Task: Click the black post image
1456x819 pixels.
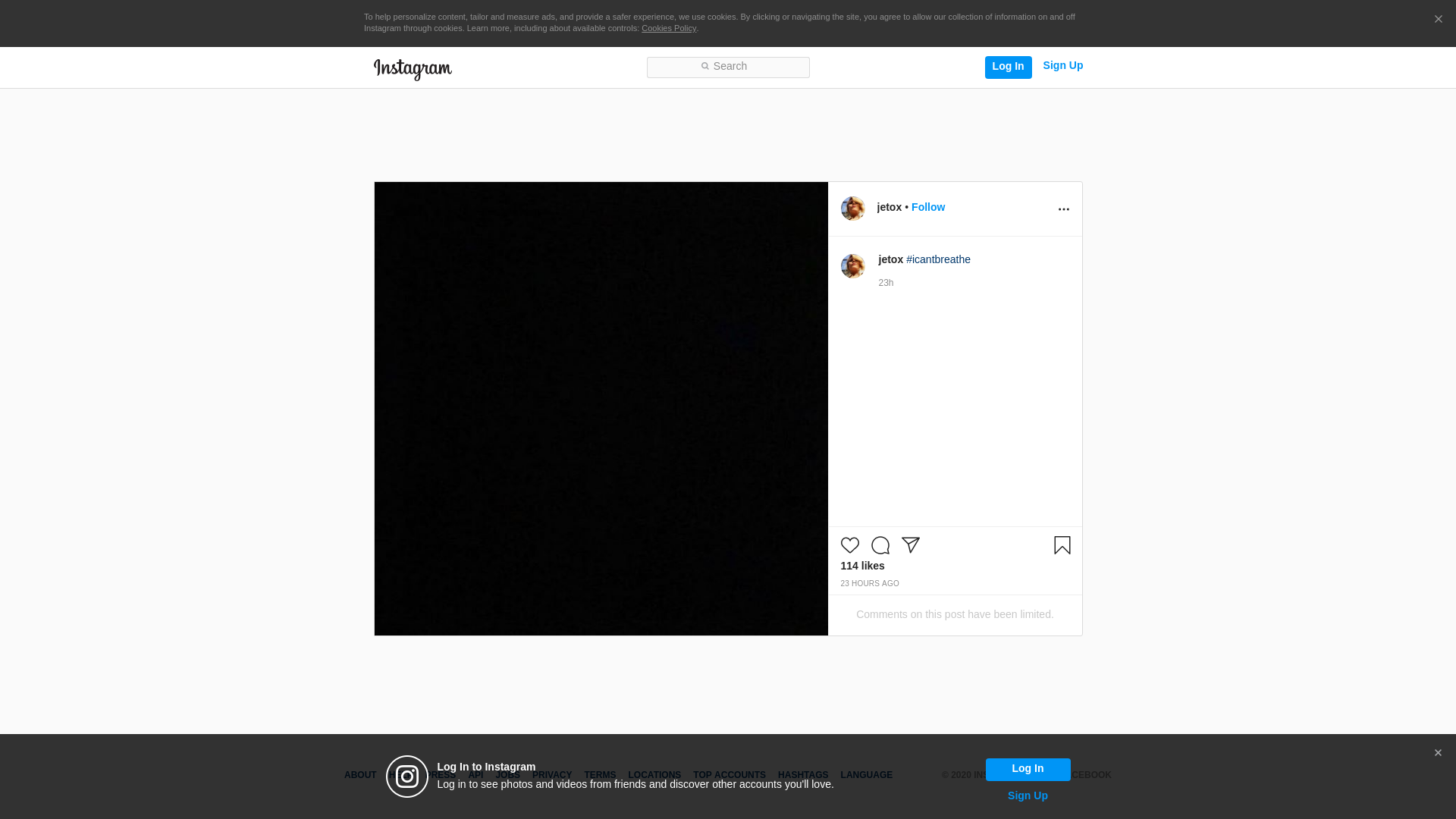Action: click(601, 409)
